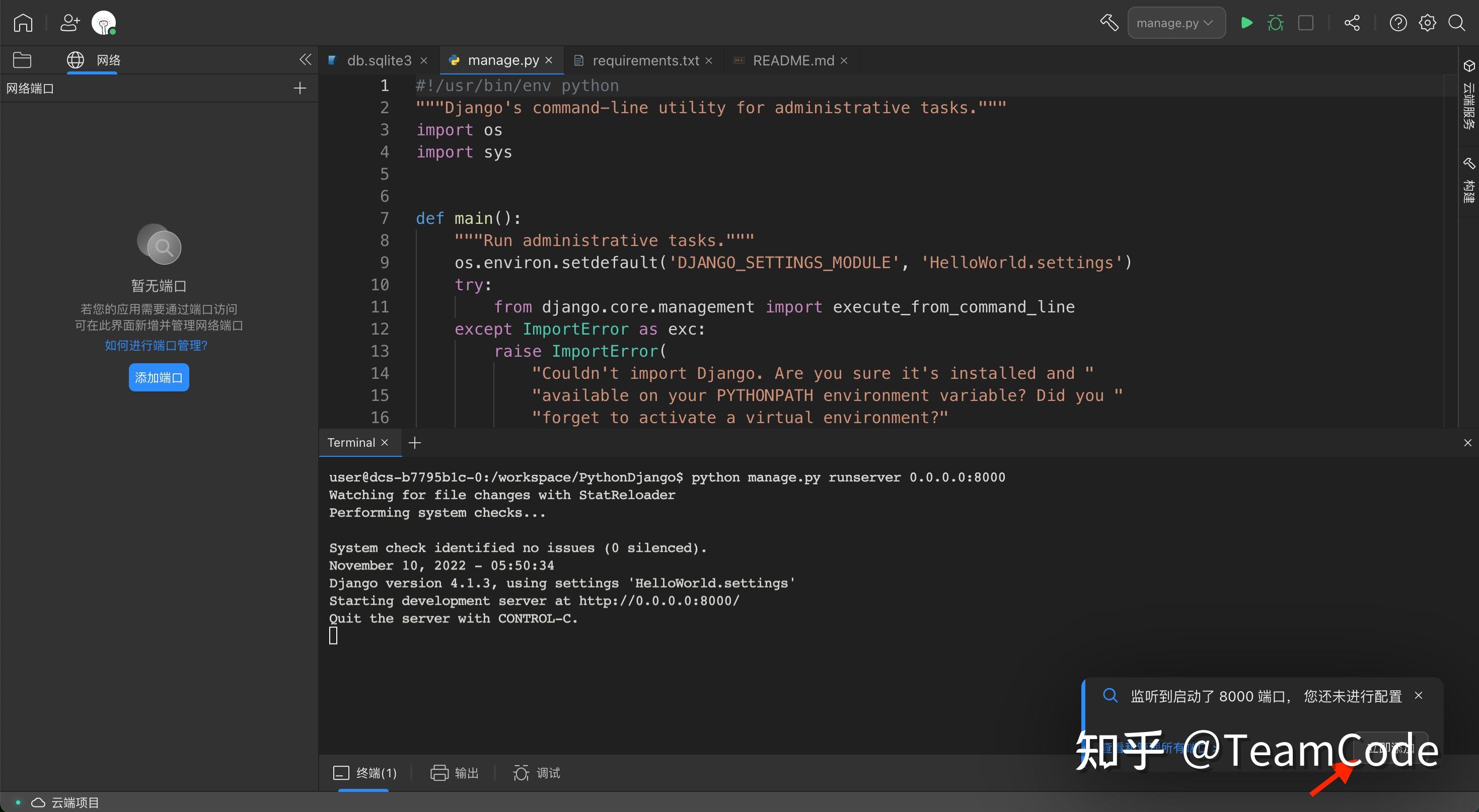The width and height of the screenshot is (1479, 812).
Task: Open the help icon in the toolbar
Action: (x=1398, y=22)
